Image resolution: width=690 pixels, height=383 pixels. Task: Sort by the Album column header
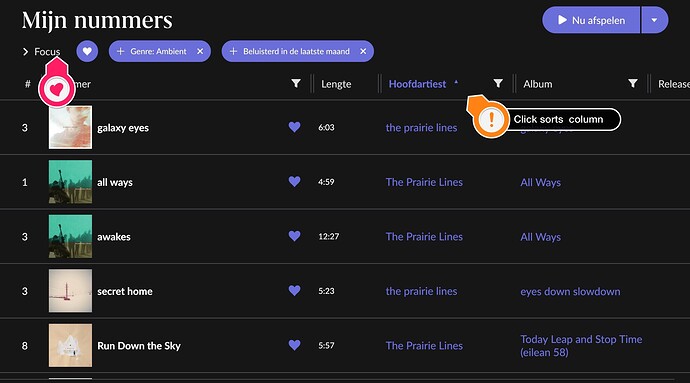(x=538, y=84)
